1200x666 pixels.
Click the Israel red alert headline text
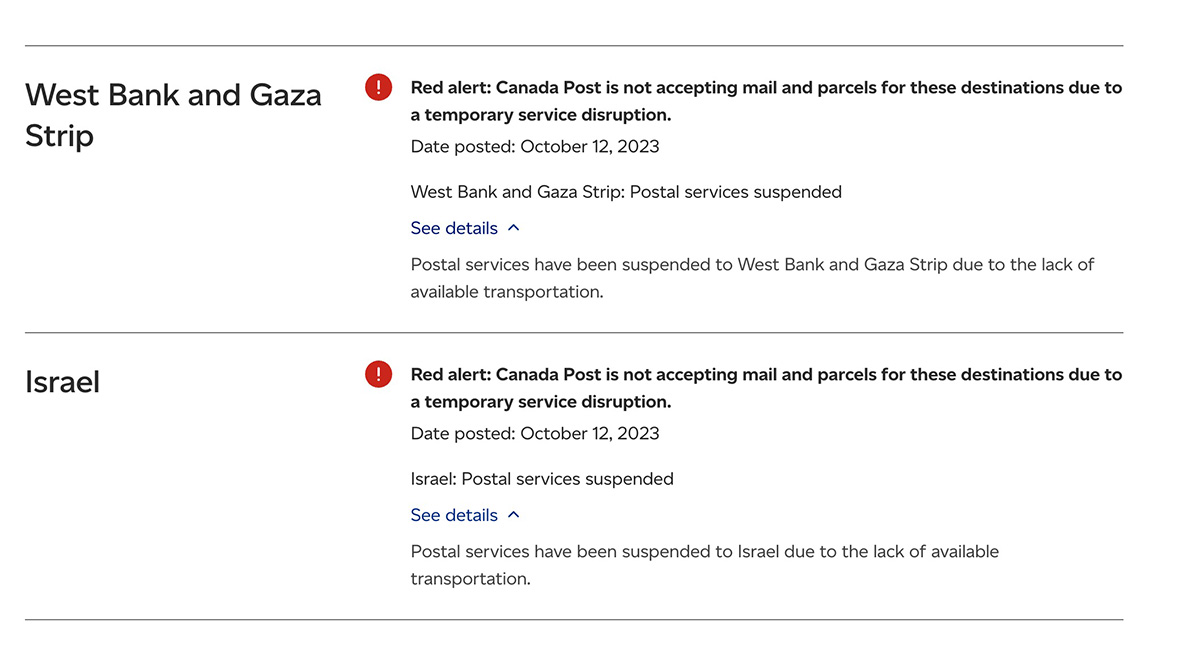(766, 388)
